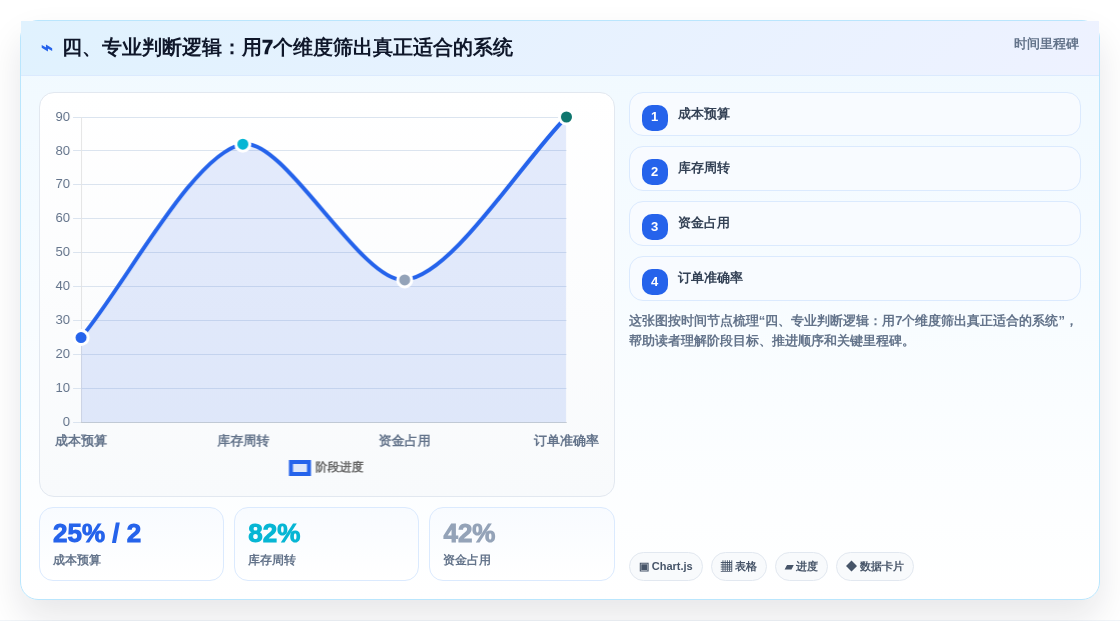The image size is (1120, 621).
Task: Select the 进度 tag
Action: pyautogui.click(x=801, y=567)
